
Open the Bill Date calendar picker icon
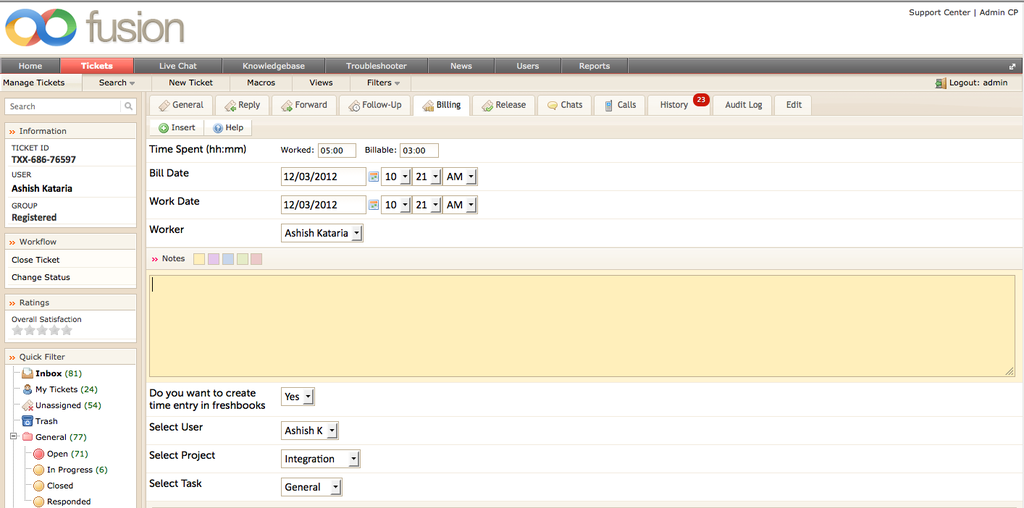point(374,177)
